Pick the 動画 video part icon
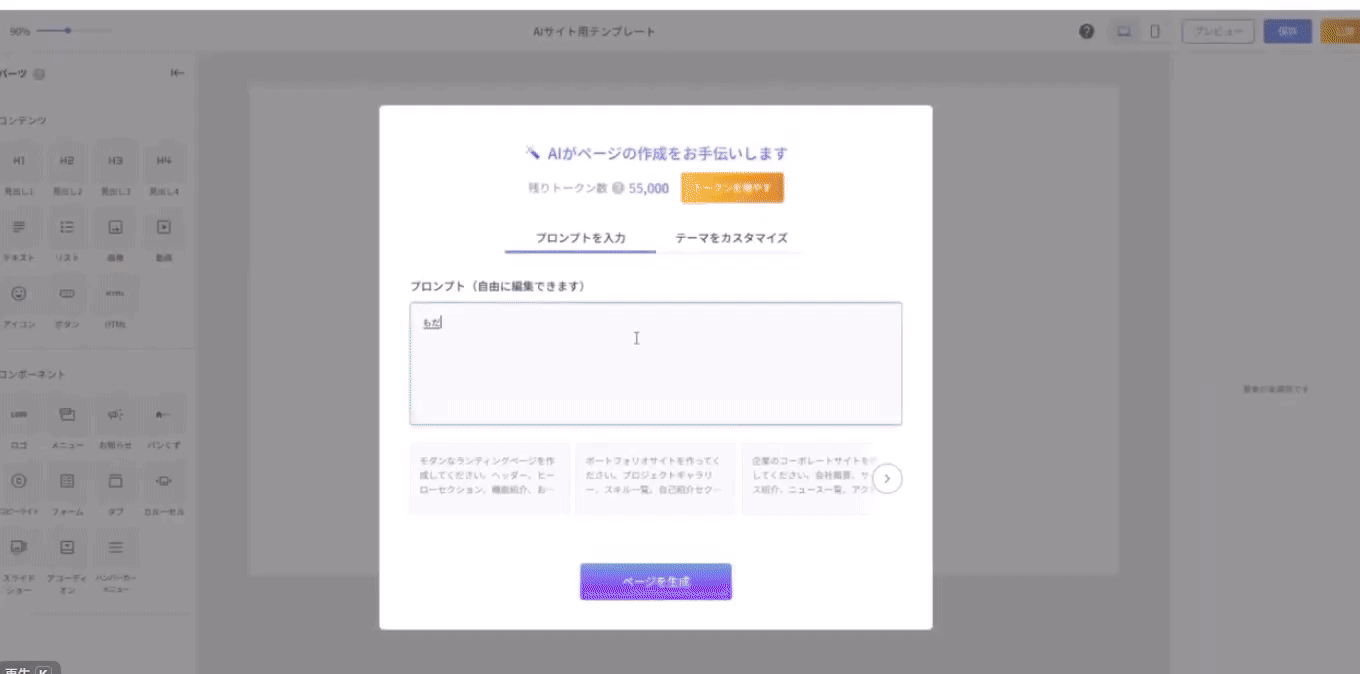 tap(164, 228)
